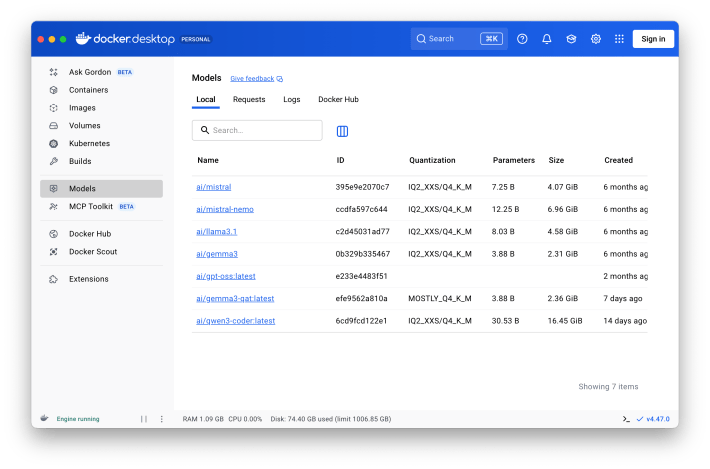Click the Models sidebar icon
The height and width of the screenshot is (469, 710).
coord(53,188)
